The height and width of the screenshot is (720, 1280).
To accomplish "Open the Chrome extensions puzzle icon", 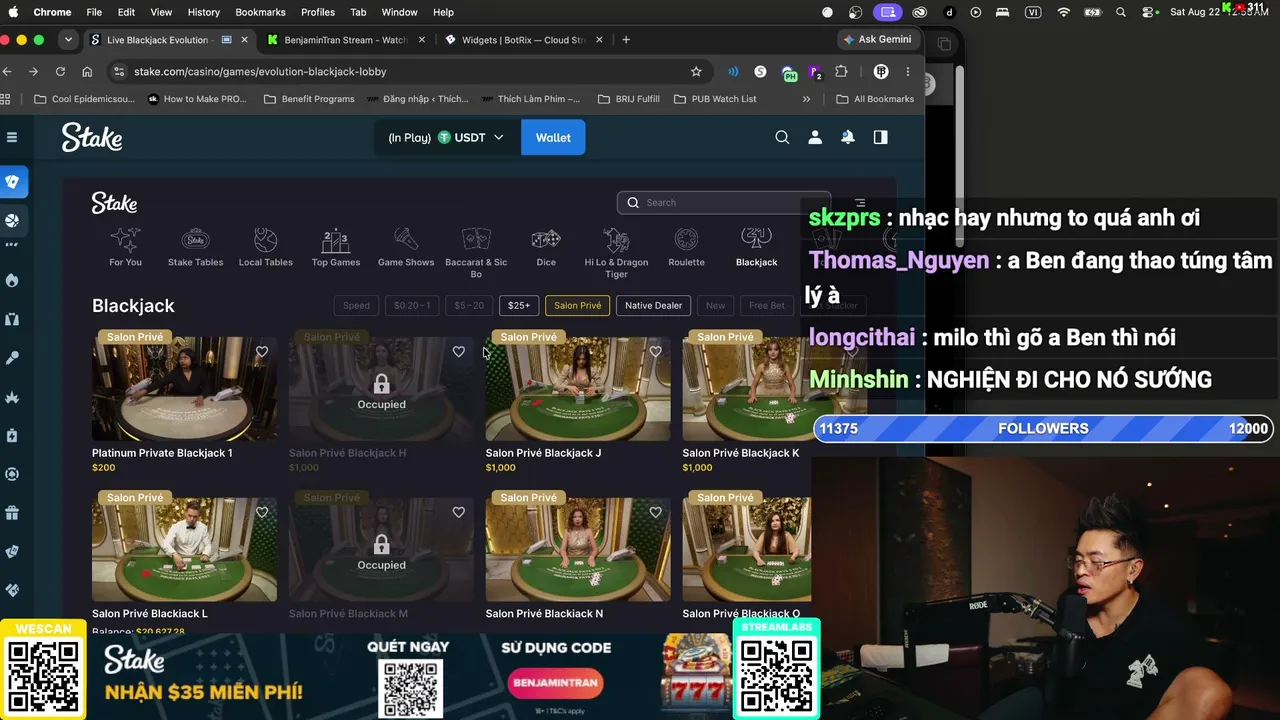I will click(x=841, y=72).
